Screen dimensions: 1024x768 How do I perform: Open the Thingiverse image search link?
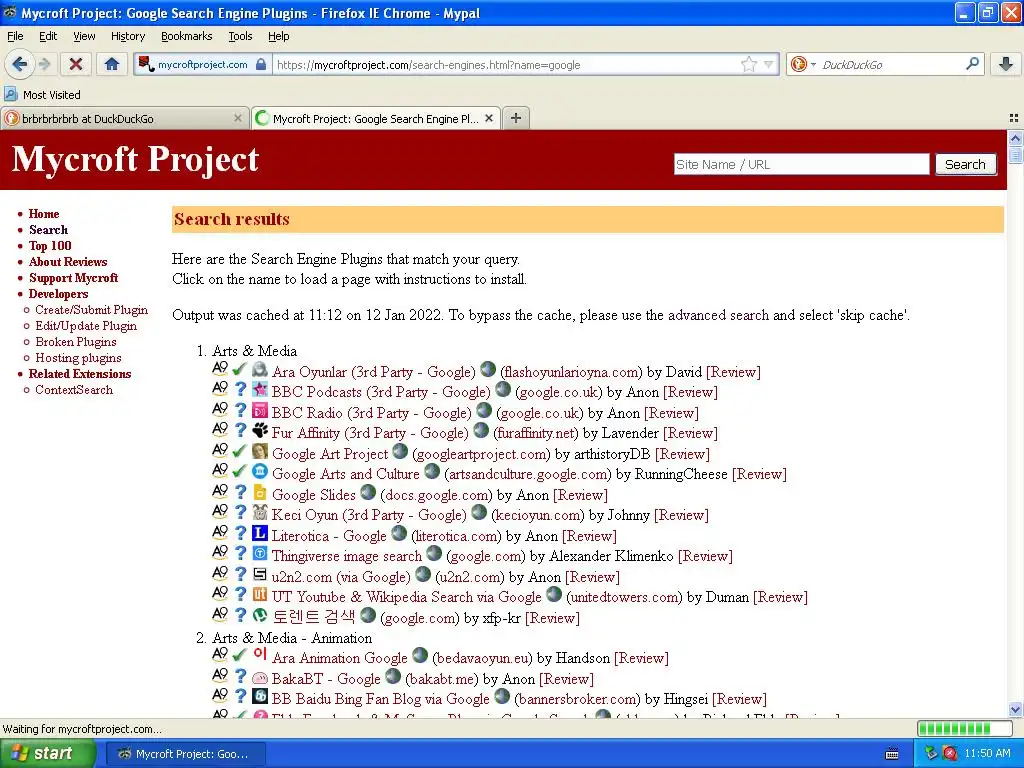tap(347, 556)
